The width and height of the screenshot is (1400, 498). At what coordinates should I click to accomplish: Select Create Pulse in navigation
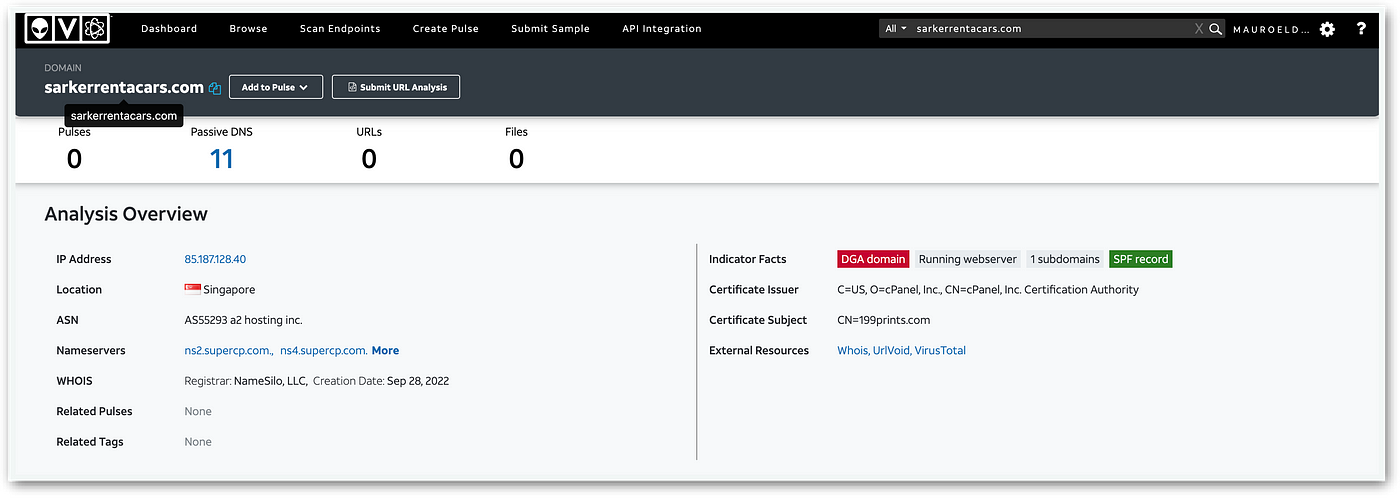(445, 29)
